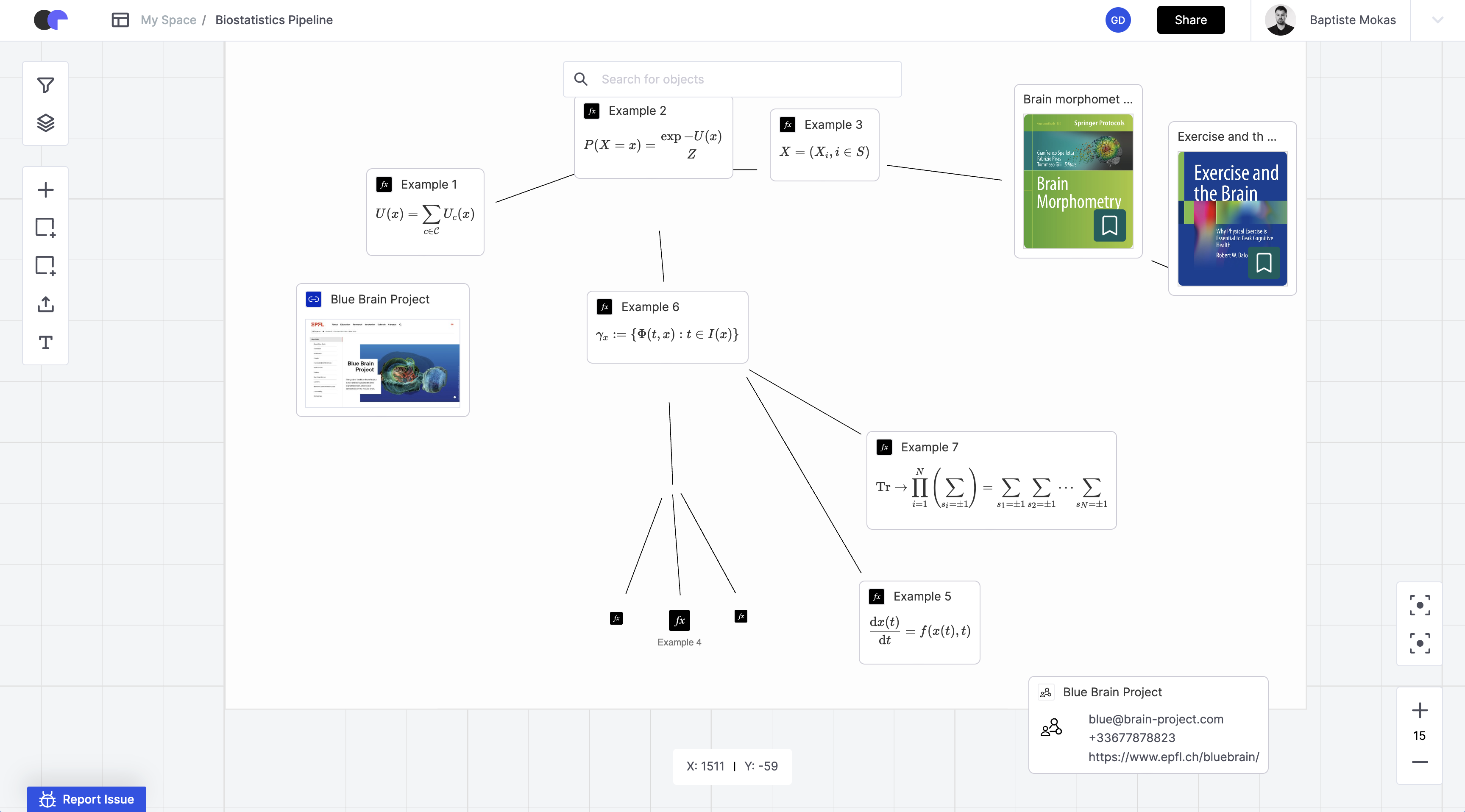
Task: Toggle bookmark on Exercise and the Brain book
Action: 1264,263
